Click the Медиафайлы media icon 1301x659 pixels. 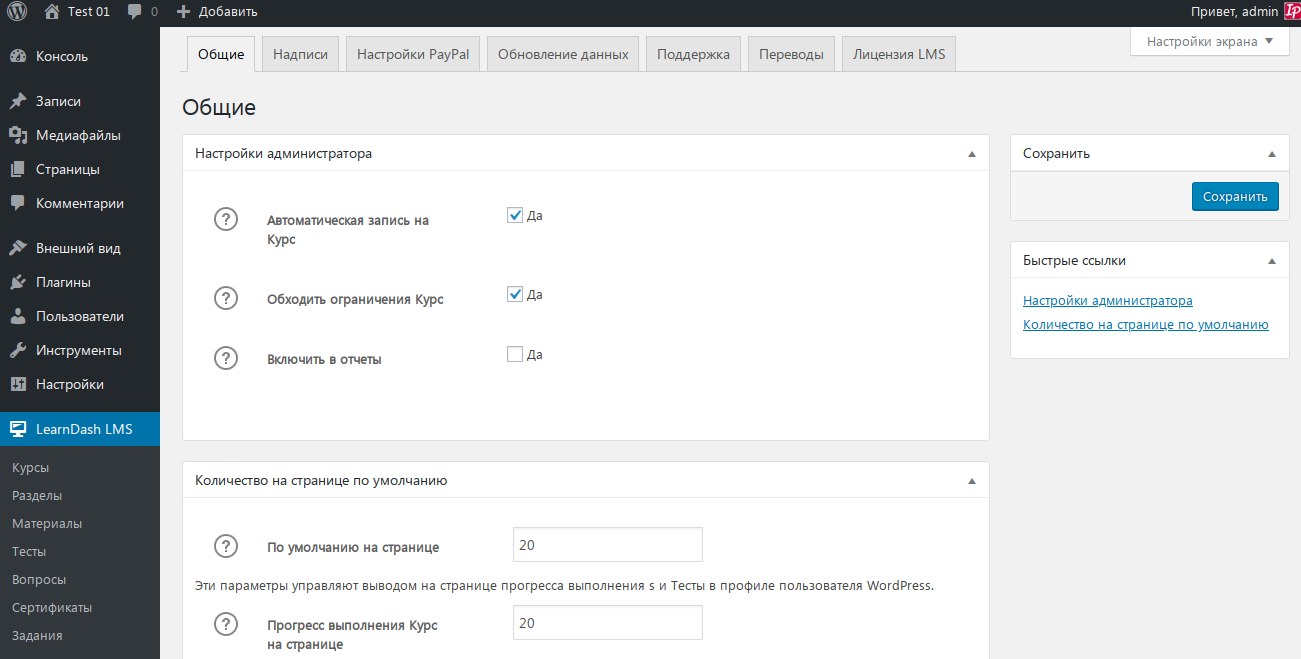(18, 135)
